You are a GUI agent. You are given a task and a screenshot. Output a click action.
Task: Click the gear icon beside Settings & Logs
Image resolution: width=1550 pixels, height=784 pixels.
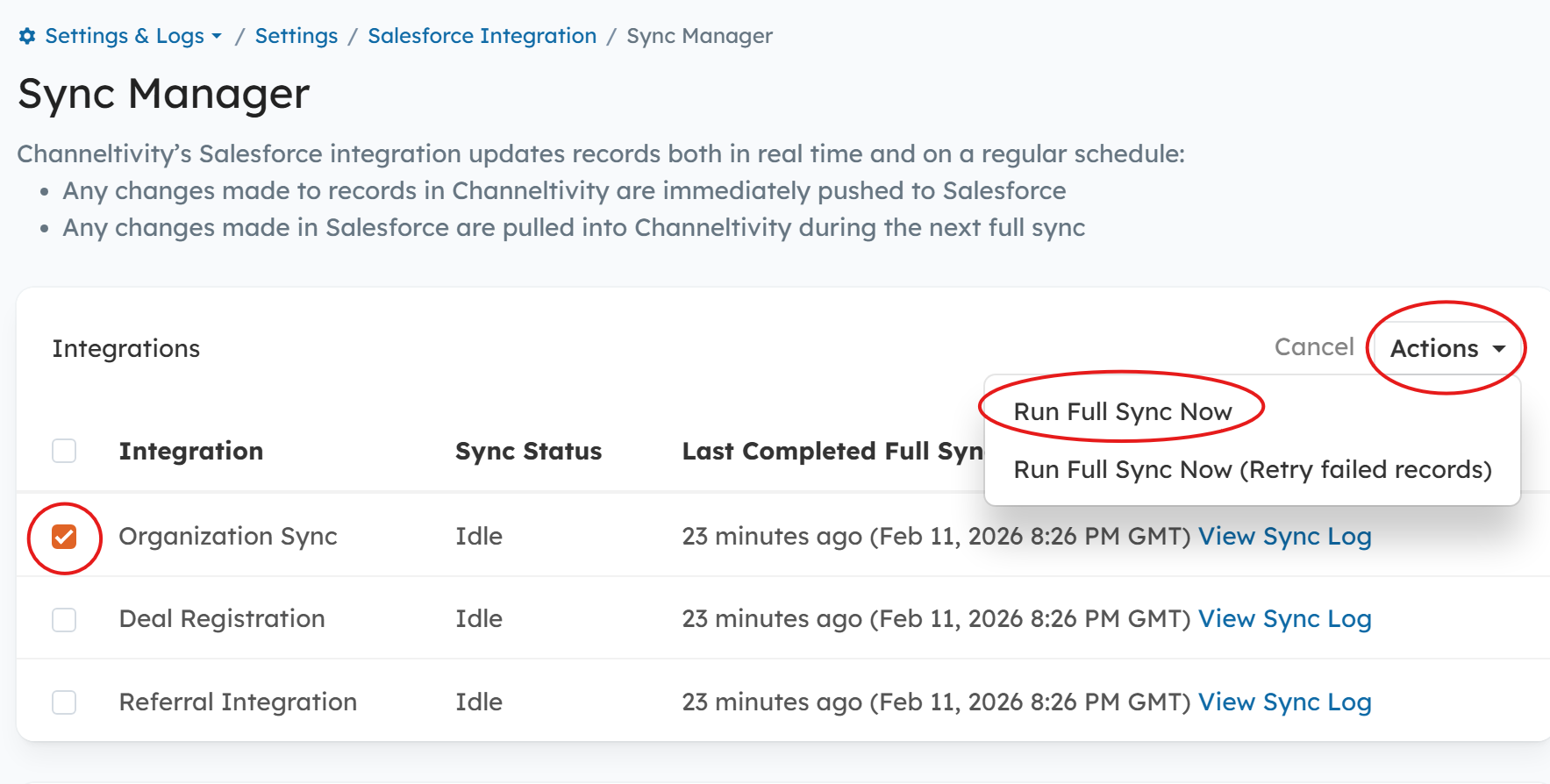coord(27,36)
